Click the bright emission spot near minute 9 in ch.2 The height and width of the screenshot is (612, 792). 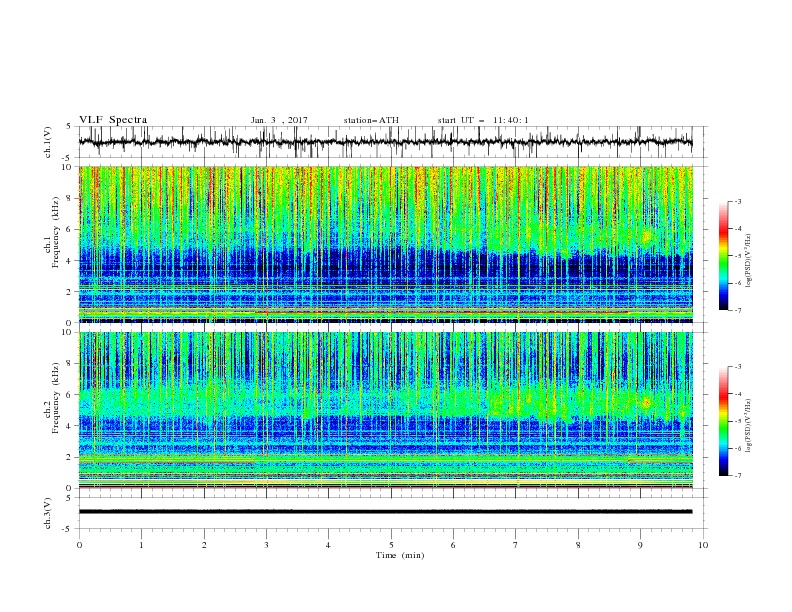[x=646, y=403]
